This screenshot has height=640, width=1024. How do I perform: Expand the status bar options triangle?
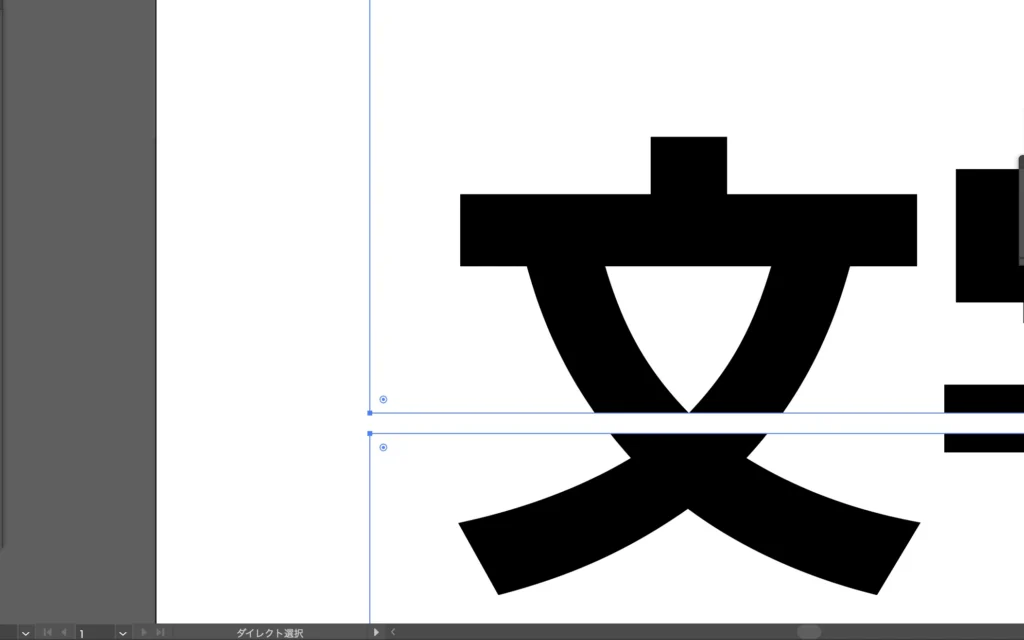[376, 633]
